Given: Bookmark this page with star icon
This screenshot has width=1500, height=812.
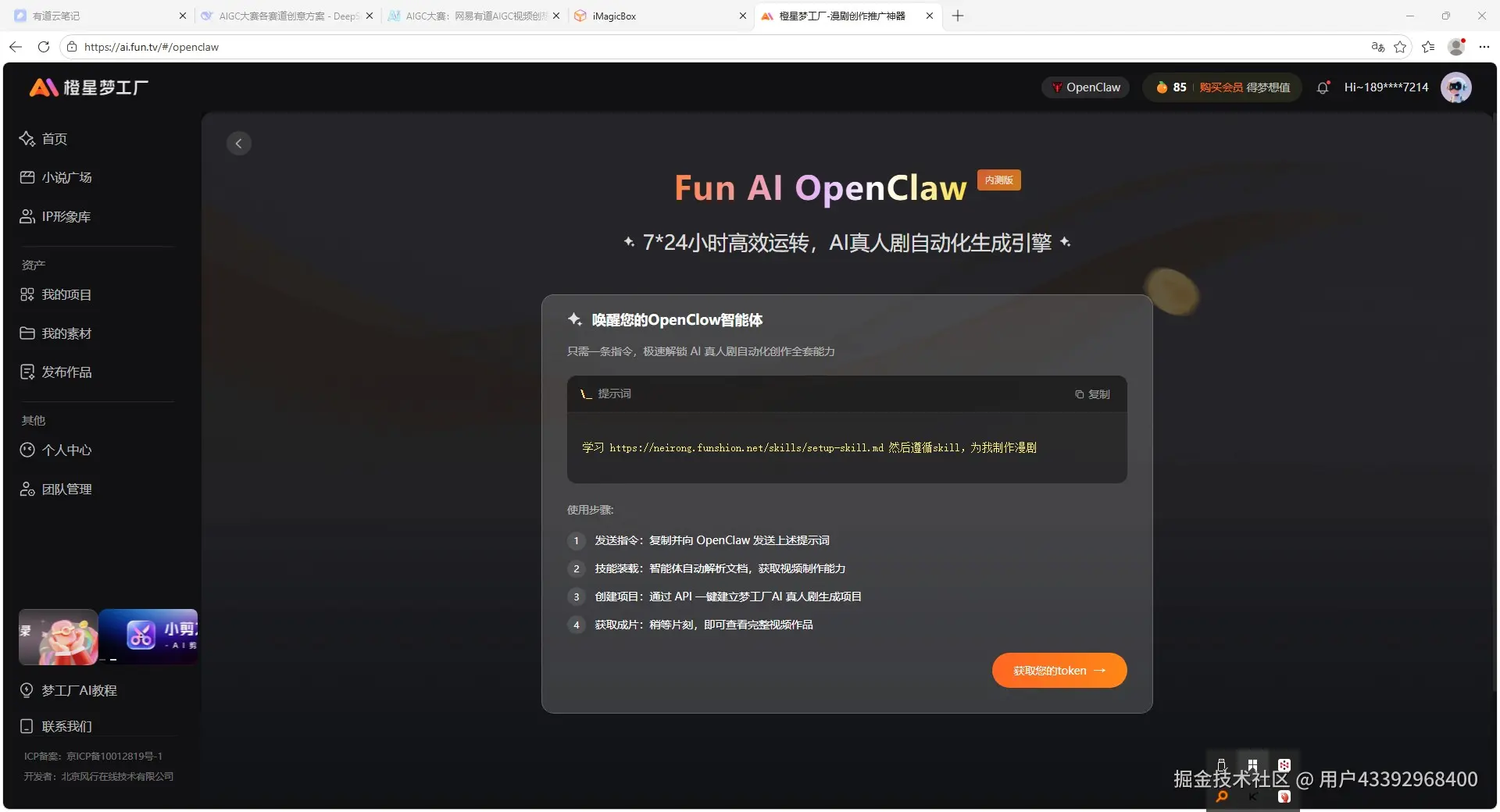Looking at the screenshot, I should pyautogui.click(x=1400, y=47).
